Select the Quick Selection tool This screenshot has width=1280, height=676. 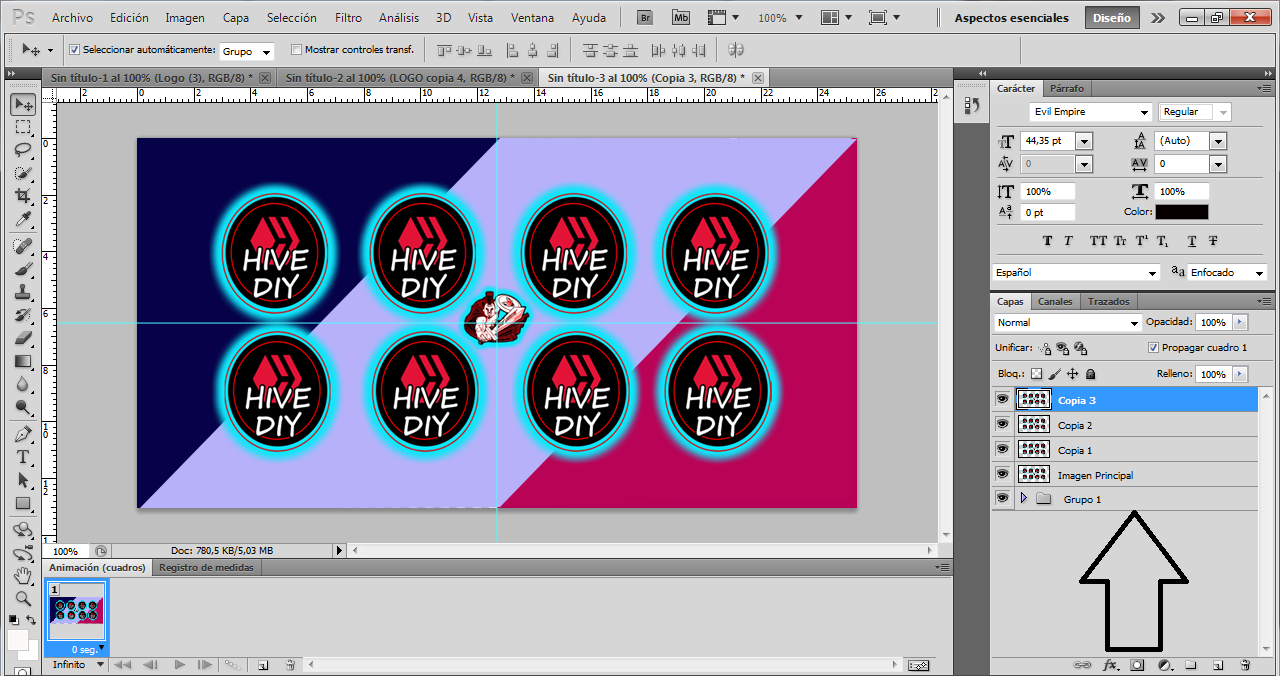(x=23, y=173)
